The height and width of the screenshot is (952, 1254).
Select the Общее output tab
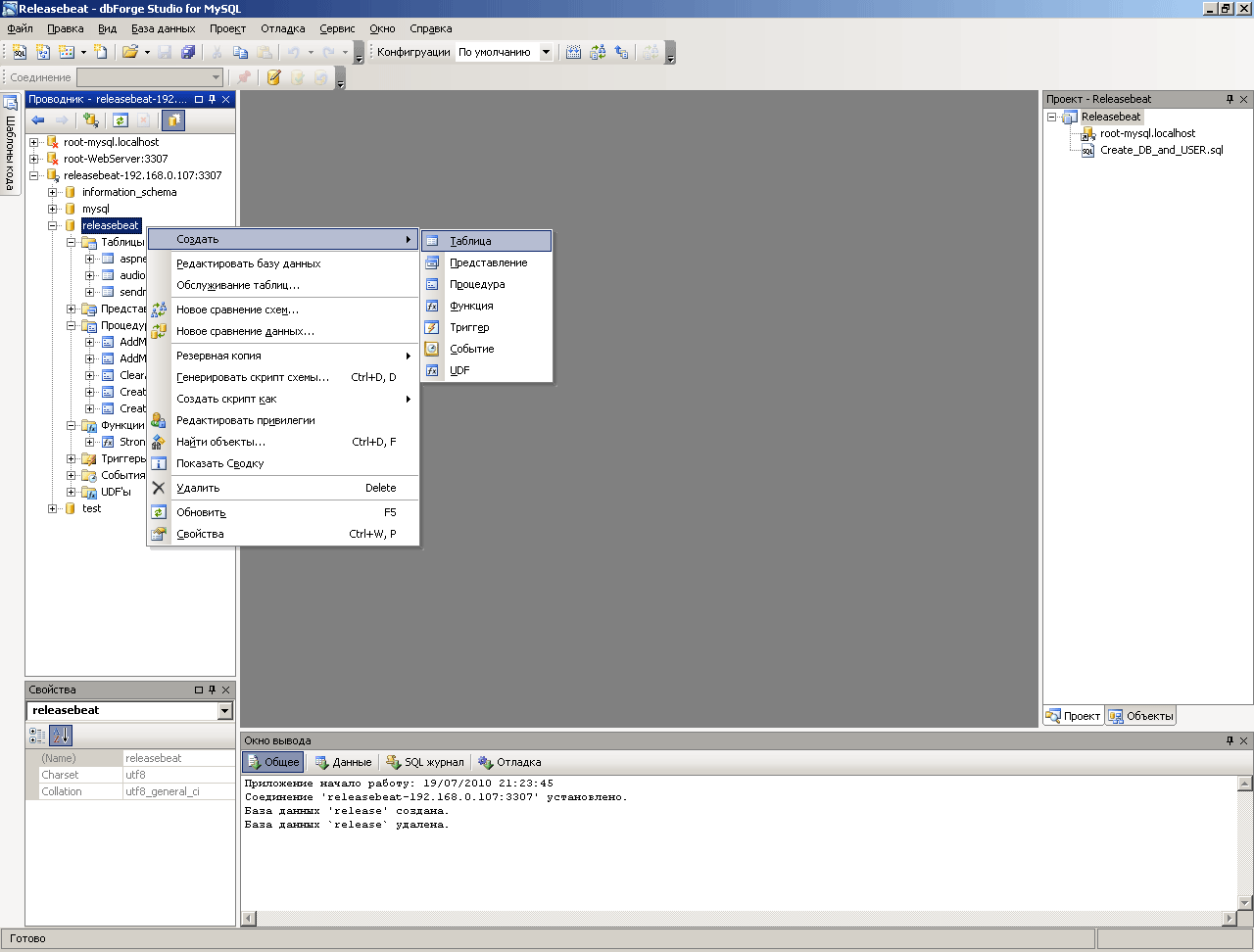tap(272, 762)
